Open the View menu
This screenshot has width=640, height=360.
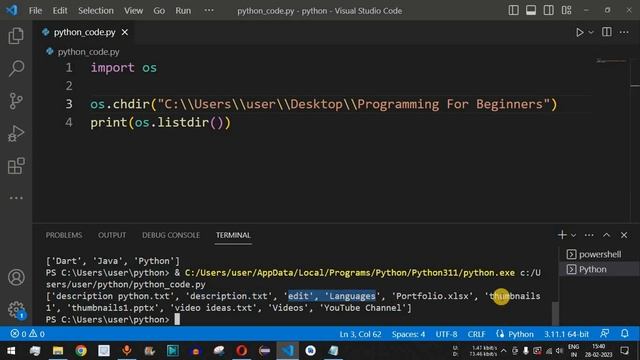pos(133,11)
